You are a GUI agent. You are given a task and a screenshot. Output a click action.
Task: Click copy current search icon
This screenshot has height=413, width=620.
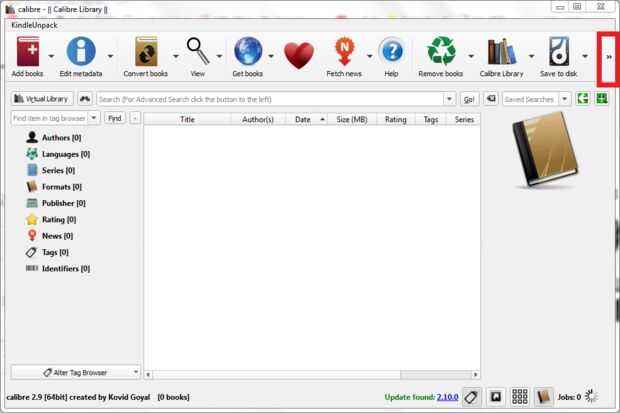pyautogui.click(x=583, y=99)
